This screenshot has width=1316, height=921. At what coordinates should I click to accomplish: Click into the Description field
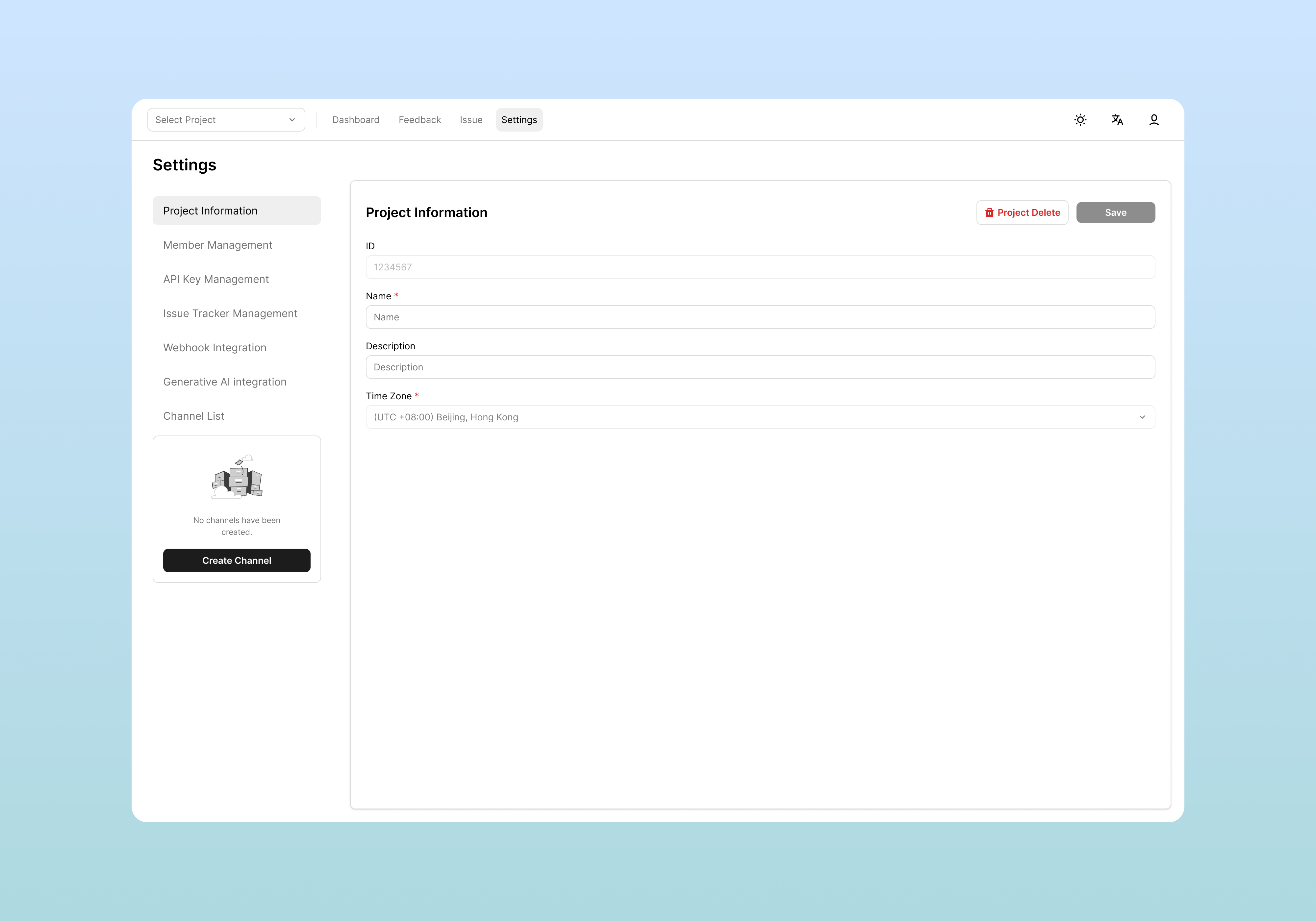759,367
